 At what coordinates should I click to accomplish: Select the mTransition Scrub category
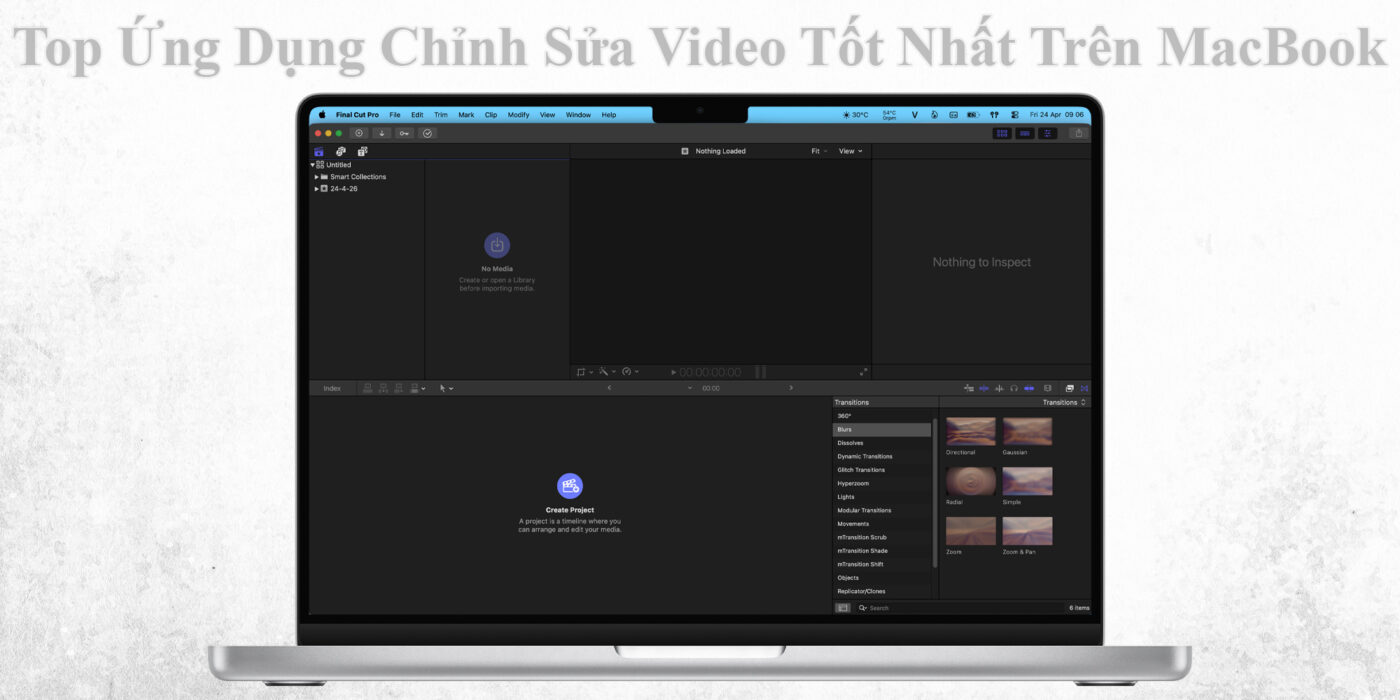881,537
